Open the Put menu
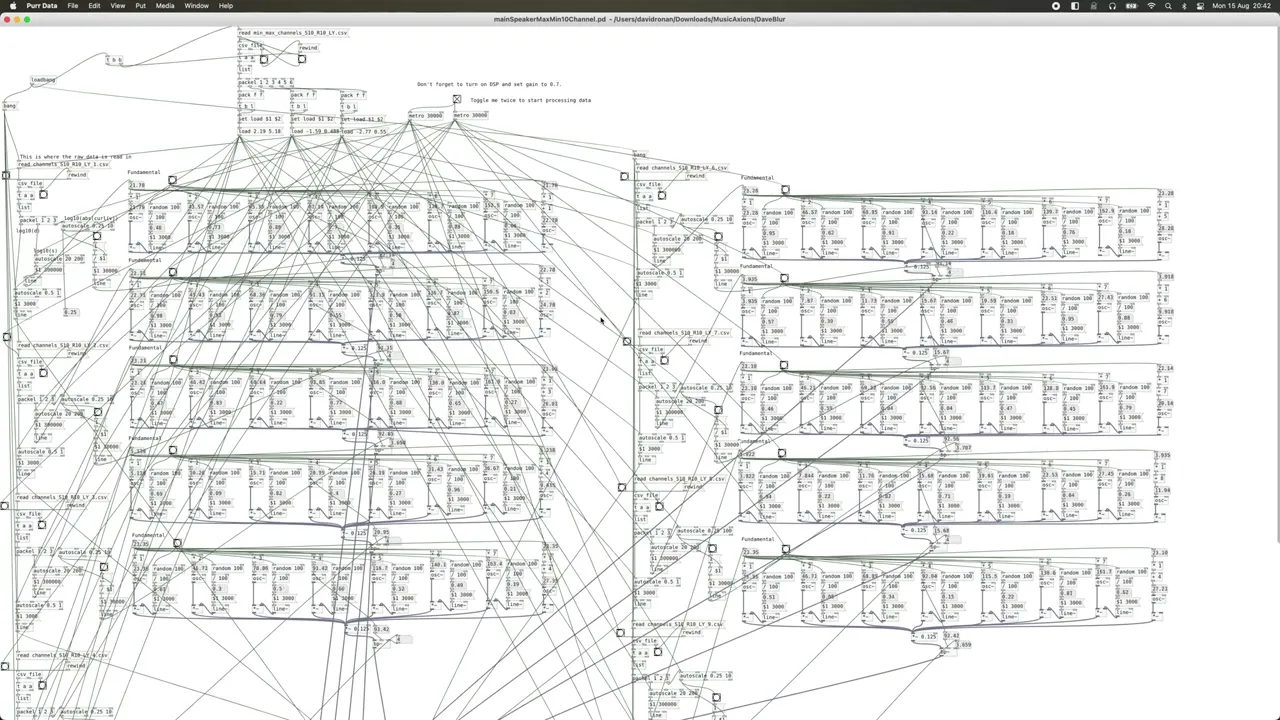The image size is (1280, 720). coord(140,6)
